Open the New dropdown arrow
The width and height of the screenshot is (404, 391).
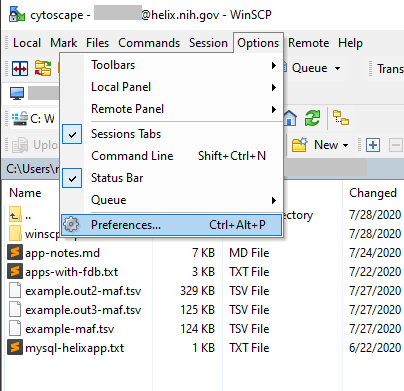coord(345,145)
